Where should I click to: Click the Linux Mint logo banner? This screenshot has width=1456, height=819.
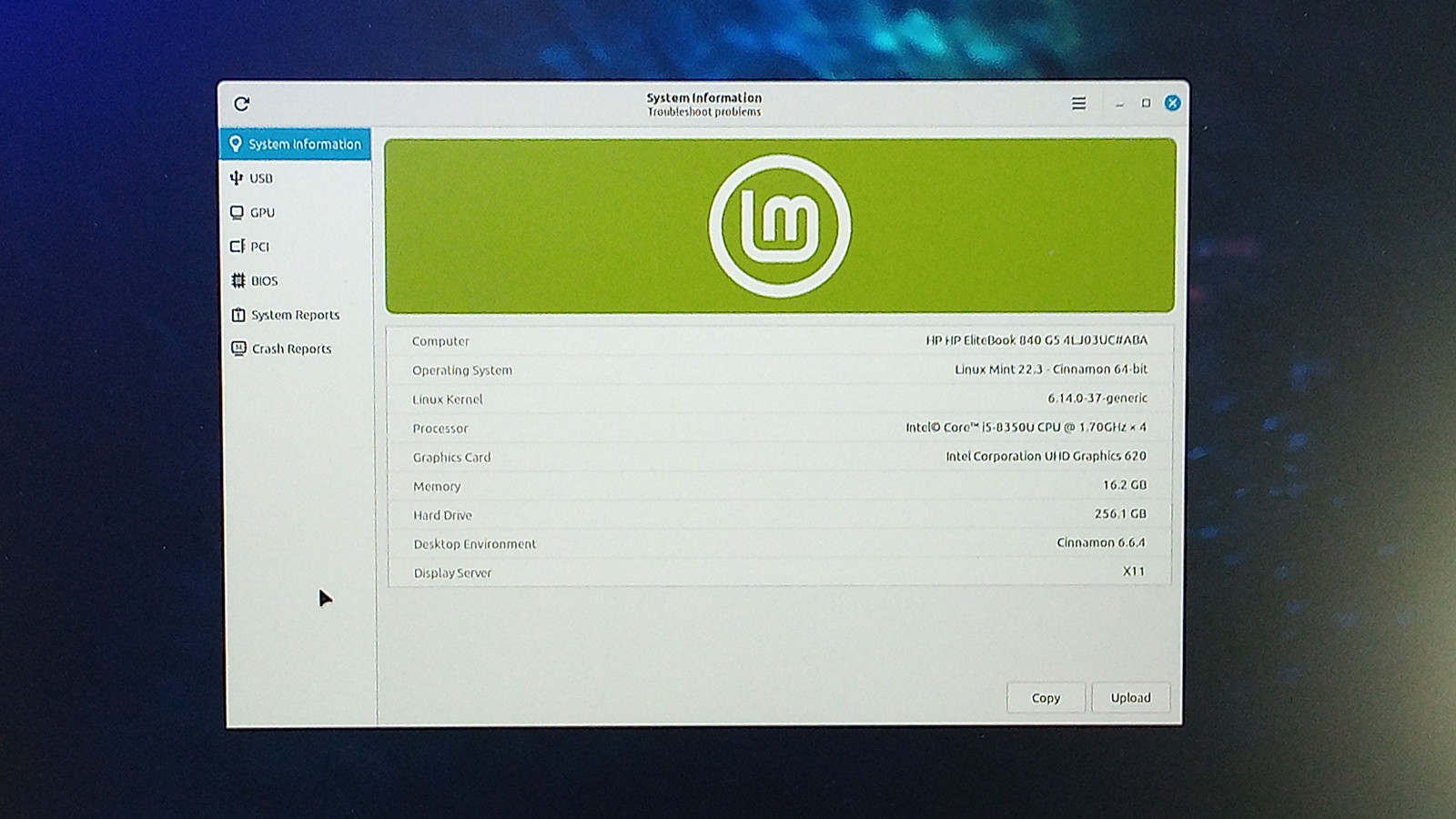pyautogui.click(x=780, y=226)
